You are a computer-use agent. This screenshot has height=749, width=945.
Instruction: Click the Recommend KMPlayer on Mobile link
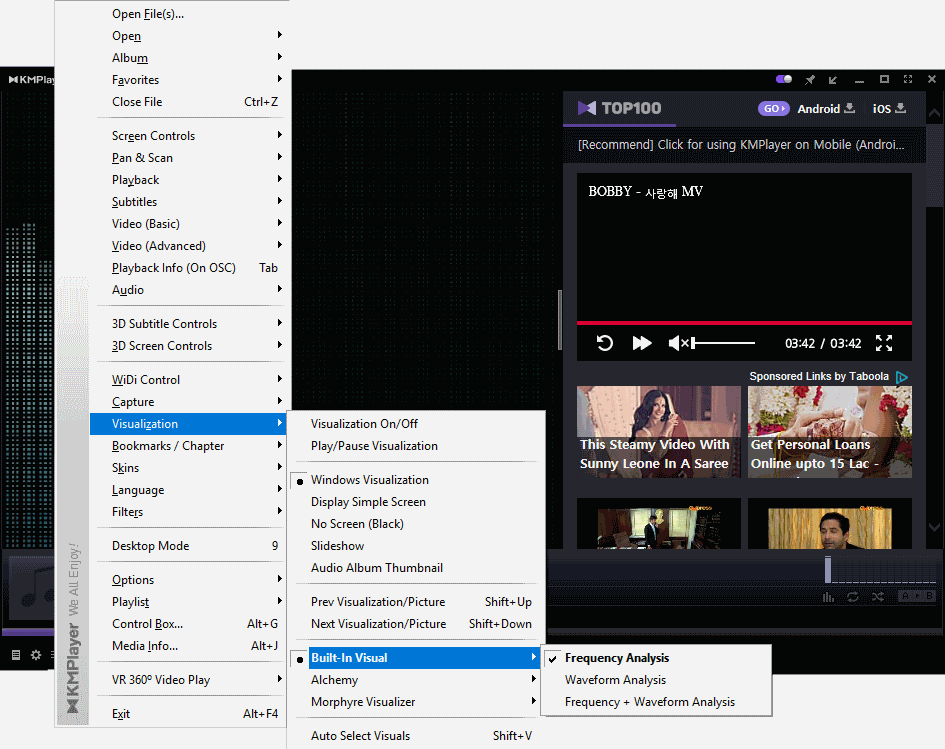(x=741, y=145)
